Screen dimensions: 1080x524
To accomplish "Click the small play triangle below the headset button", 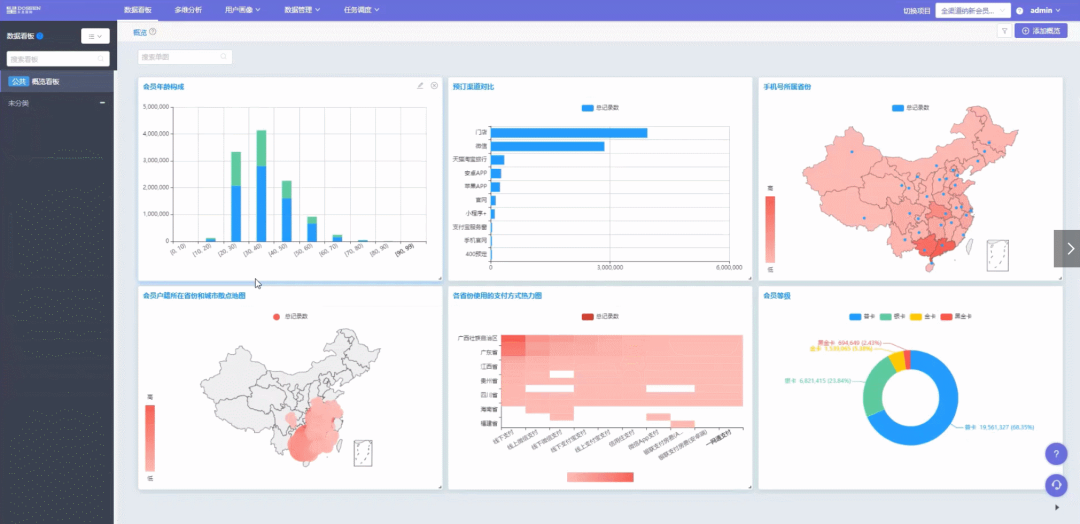I will click(x=1057, y=507).
